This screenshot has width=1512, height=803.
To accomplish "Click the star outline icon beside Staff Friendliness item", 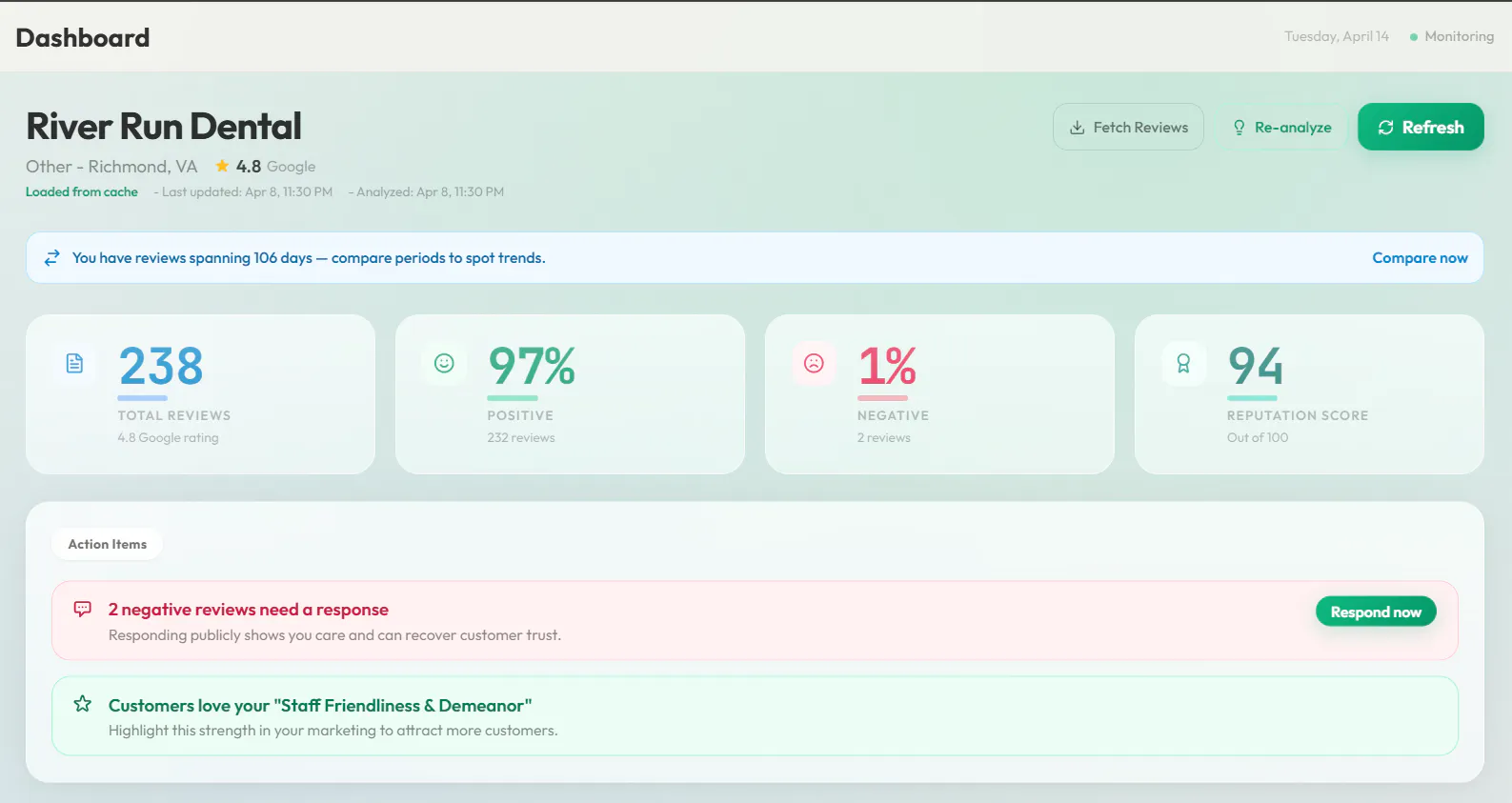I will click(x=83, y=704).
